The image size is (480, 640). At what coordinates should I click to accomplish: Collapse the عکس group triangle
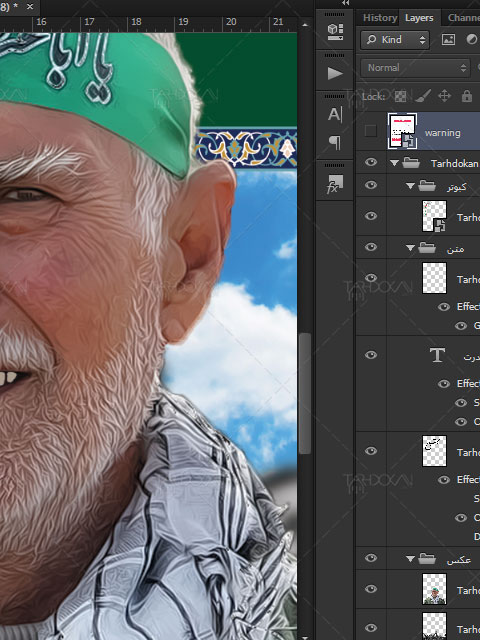point(410,559)
